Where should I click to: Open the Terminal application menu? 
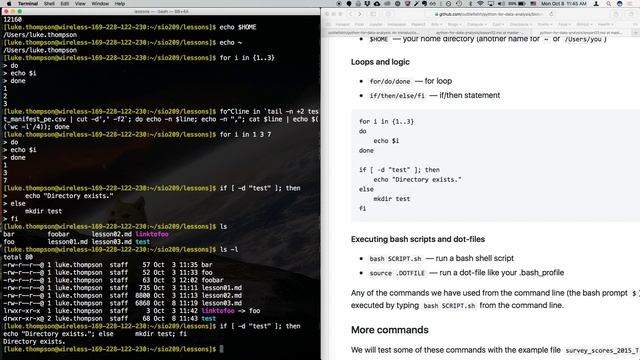click(x=28, y=4)
